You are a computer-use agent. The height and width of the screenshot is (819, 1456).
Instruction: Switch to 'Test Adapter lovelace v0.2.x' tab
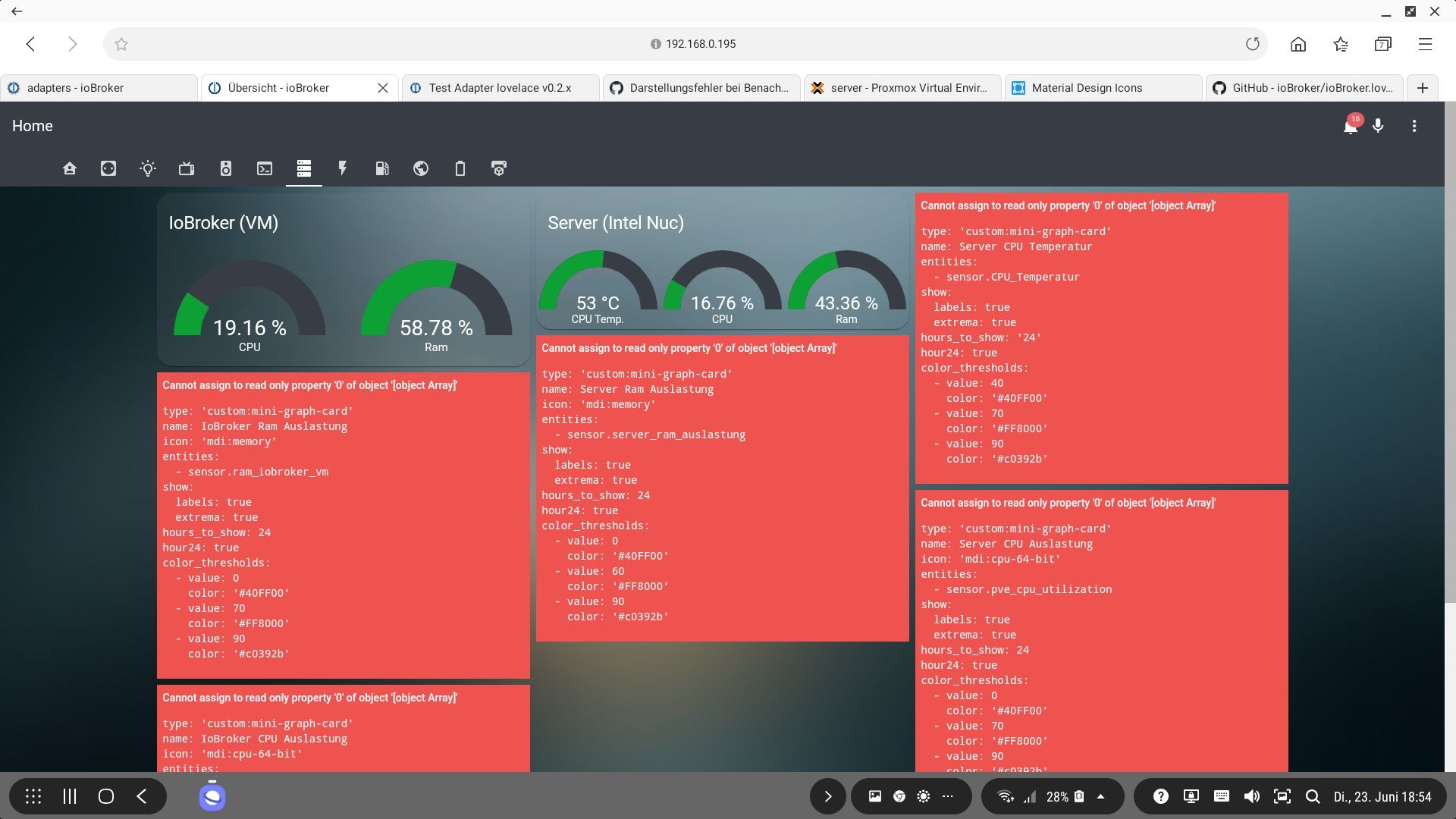pyautogui.click(x=499, y=88)
